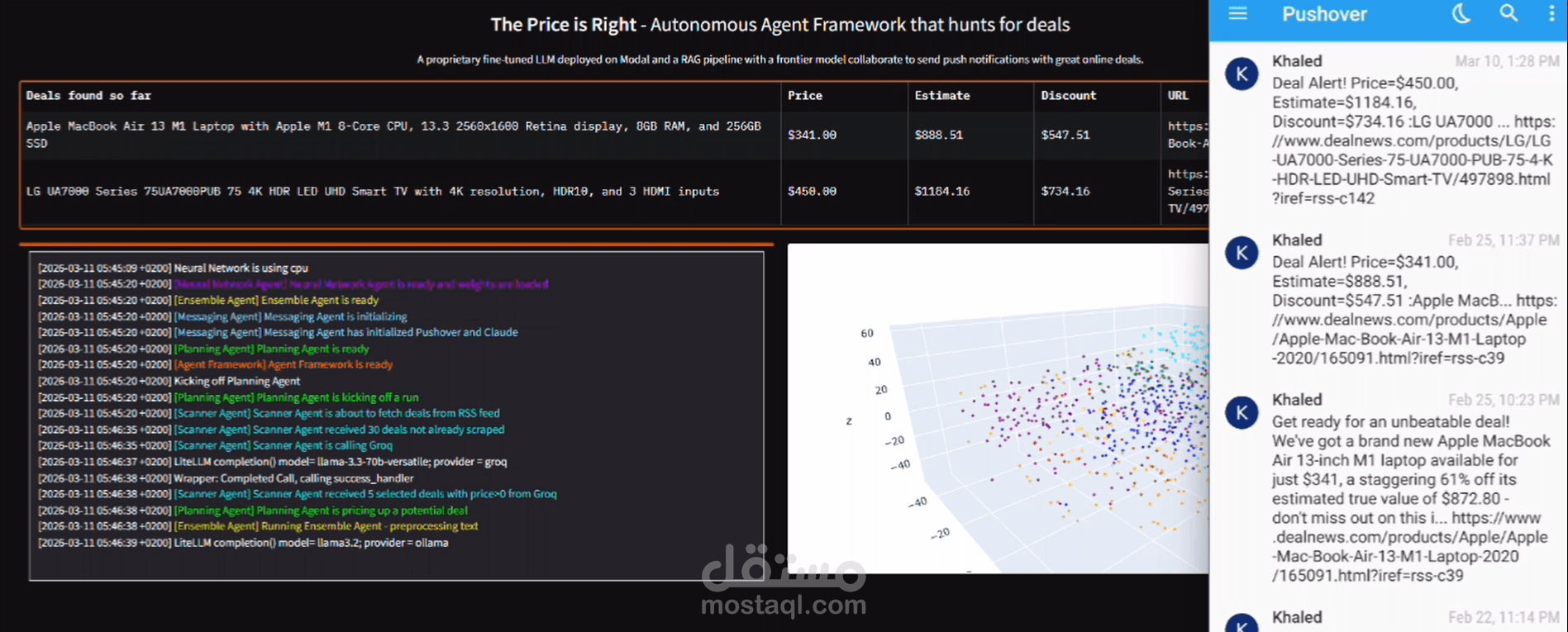1568x632 pixels.
Task: Click log line 'Planning Agent is pricing up a potential deal'
Action: click(253, 511)
